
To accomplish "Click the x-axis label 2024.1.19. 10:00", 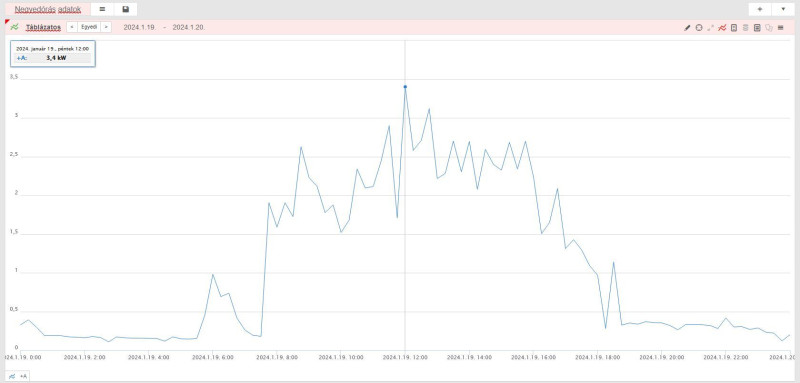I will click(x=341, y=358).
